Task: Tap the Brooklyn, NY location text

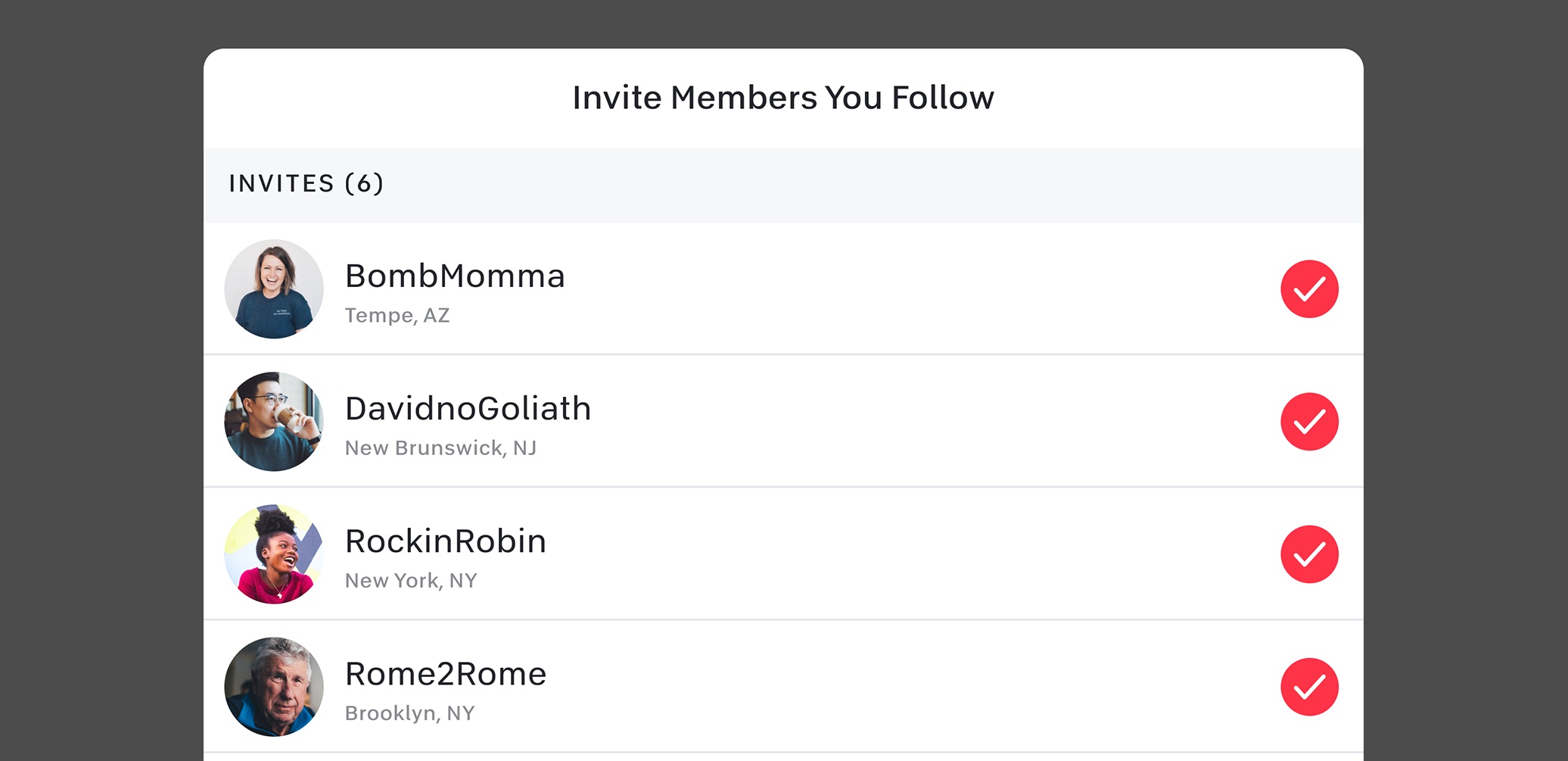Action: 409,713
